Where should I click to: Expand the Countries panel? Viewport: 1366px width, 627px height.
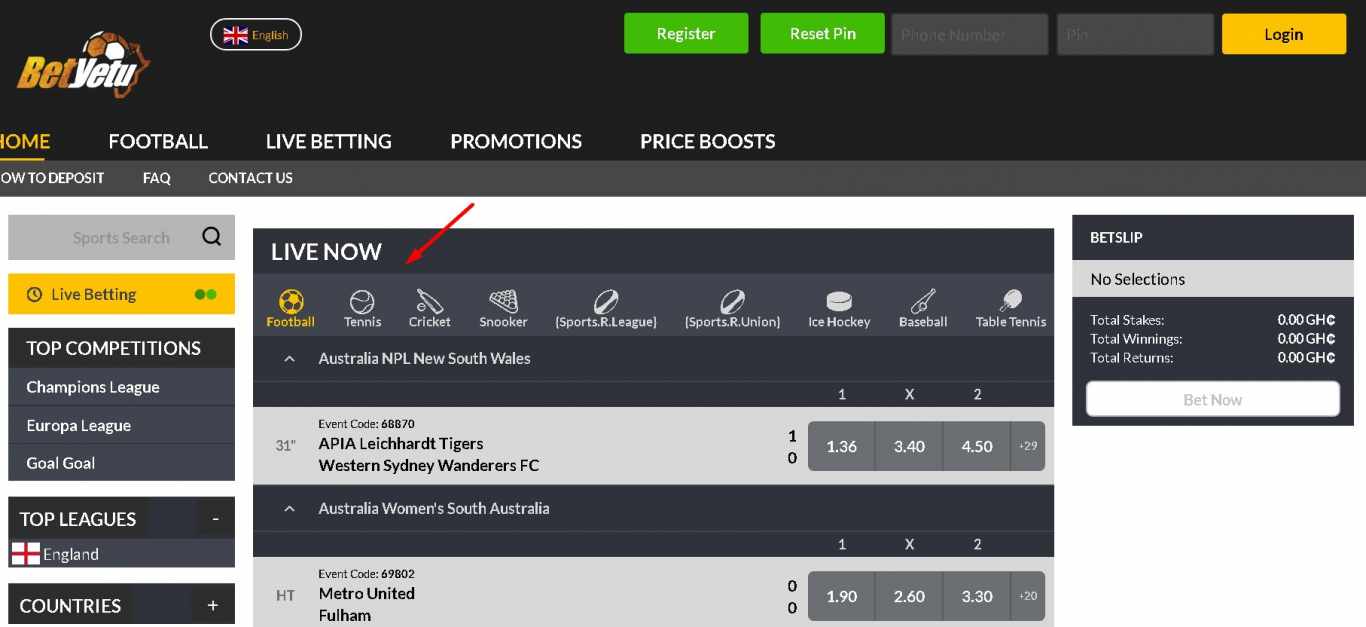(x=213, y=606)
